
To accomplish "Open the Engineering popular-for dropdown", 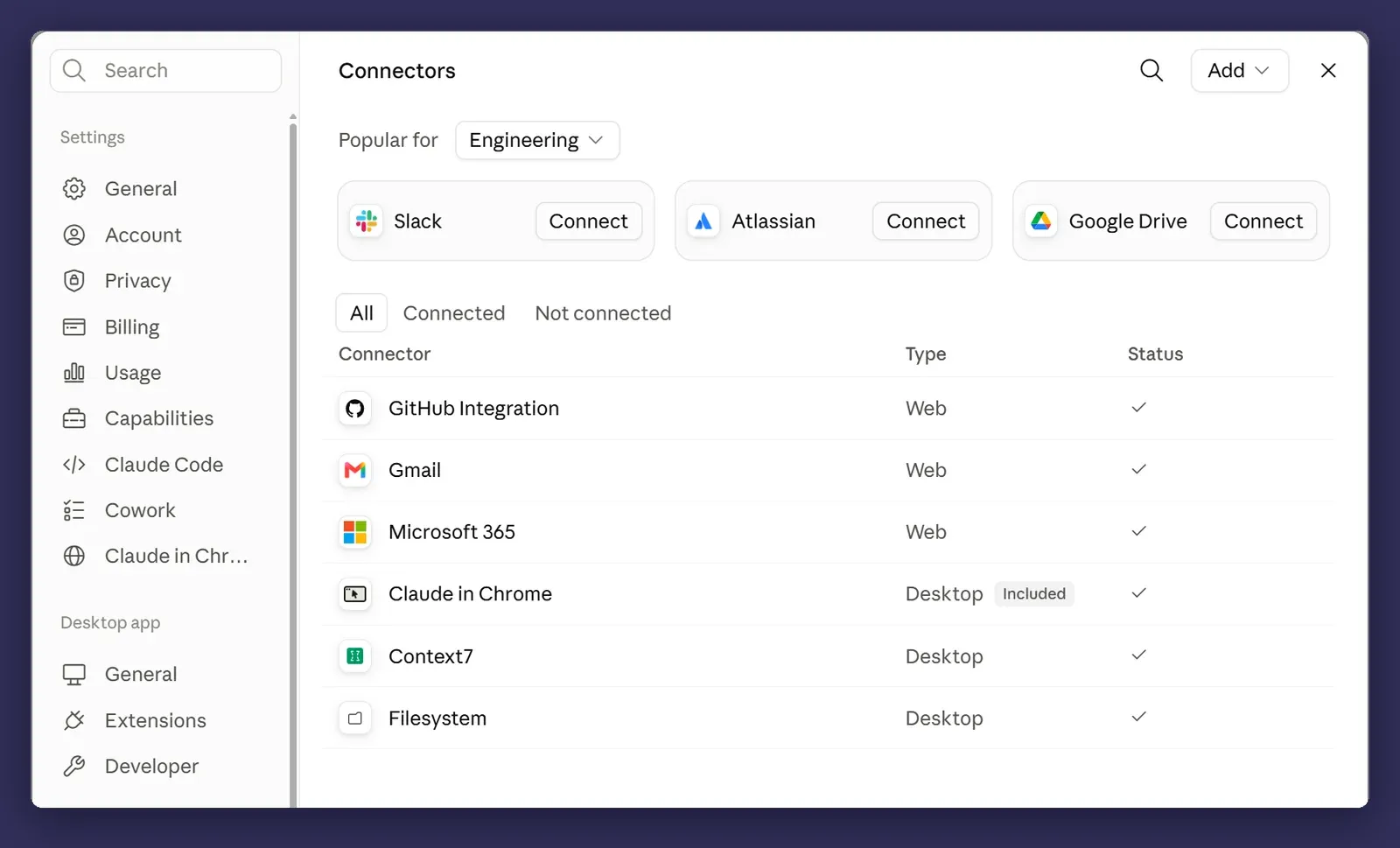I will point(537,141).
